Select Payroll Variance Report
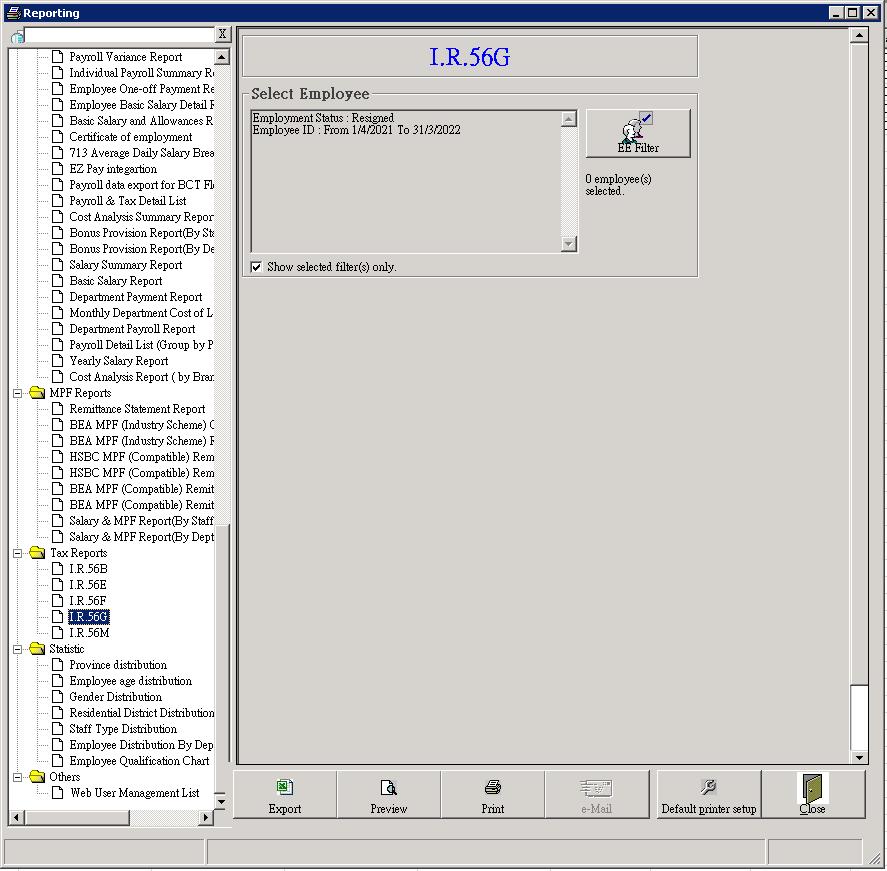 [x=125, y=57]
